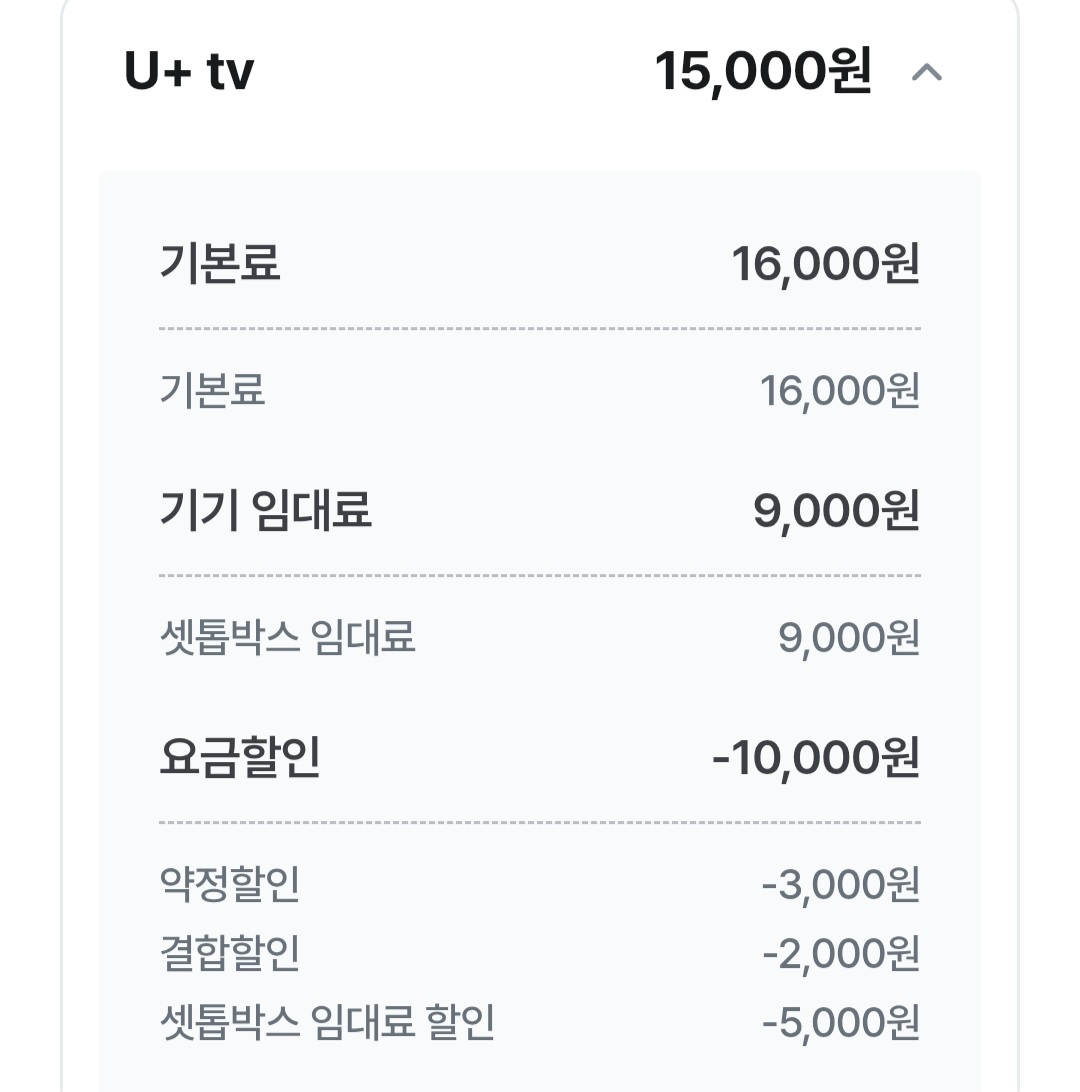Screen dimensions: 1080x1092
Task: Click the -5,000원 discount amount
Action: pyautogui.click(x=840, y=1024)
